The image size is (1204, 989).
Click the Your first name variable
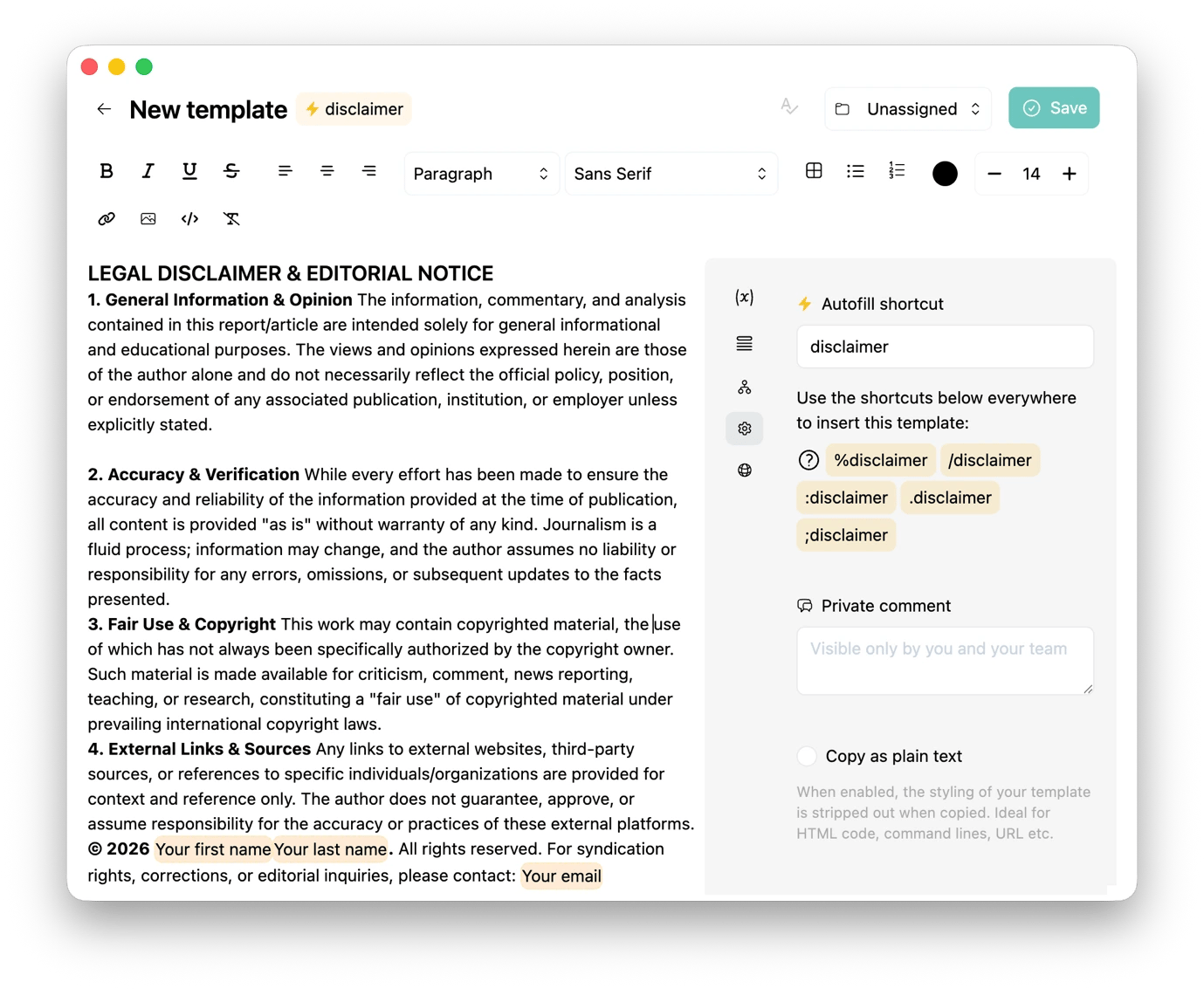pyautogui.click(x=213, y=849)
